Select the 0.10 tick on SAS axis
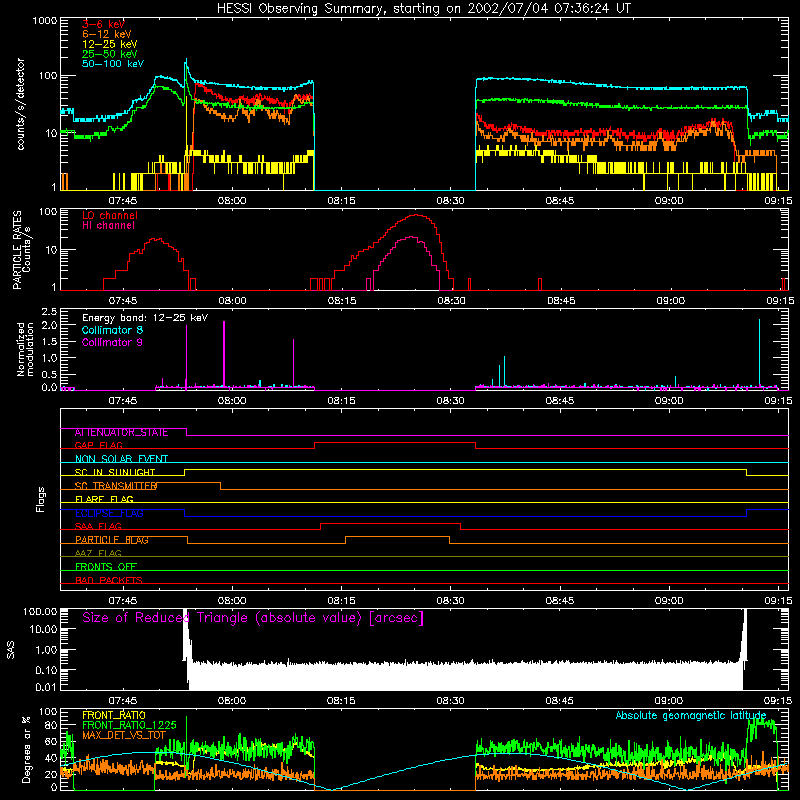This screenshot has width=800, height=800. [46, 670]
